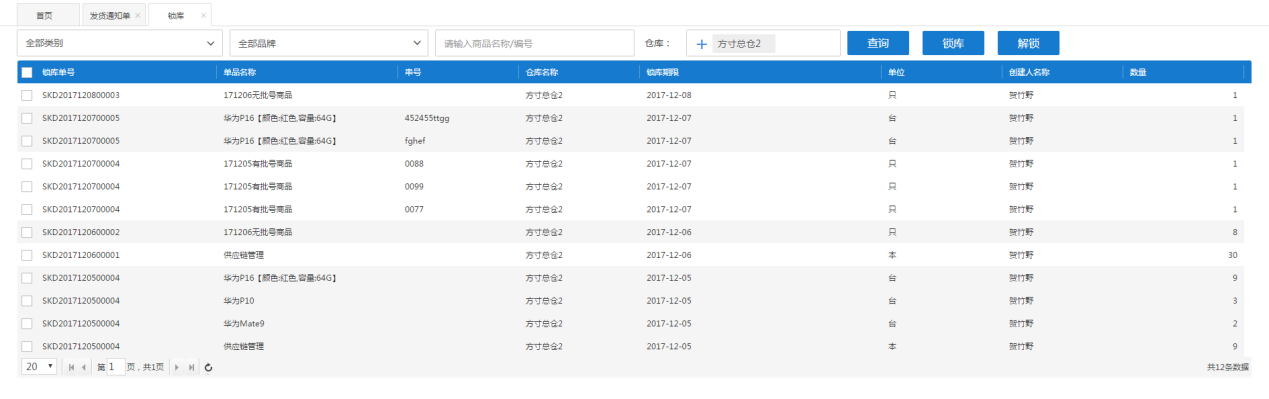Click the order number SKD2017120800003
Image resolution: width=1269 pixels, height=399 pixels.
click(x=81, y=95)
